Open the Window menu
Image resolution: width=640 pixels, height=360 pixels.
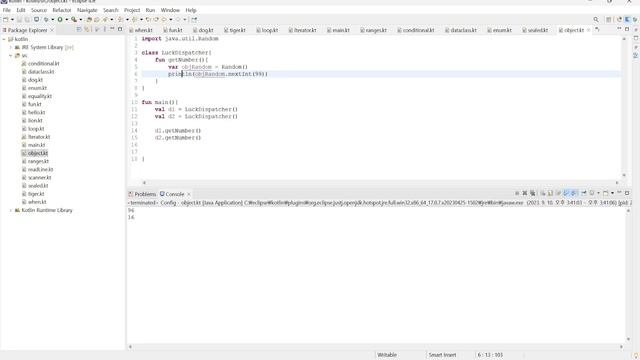170,10
